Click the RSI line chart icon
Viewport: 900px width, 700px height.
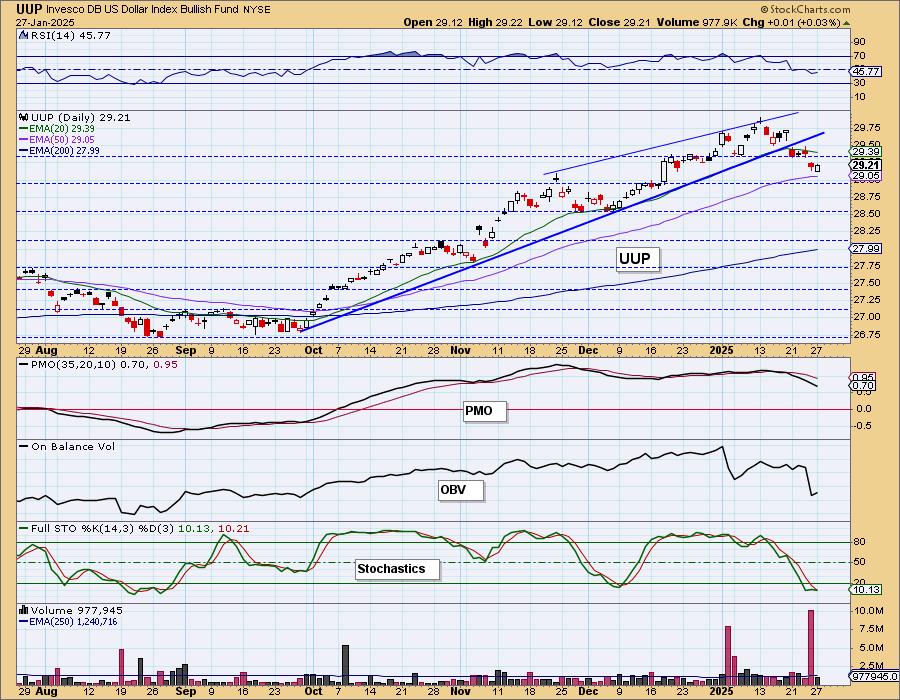pos(23,35)
